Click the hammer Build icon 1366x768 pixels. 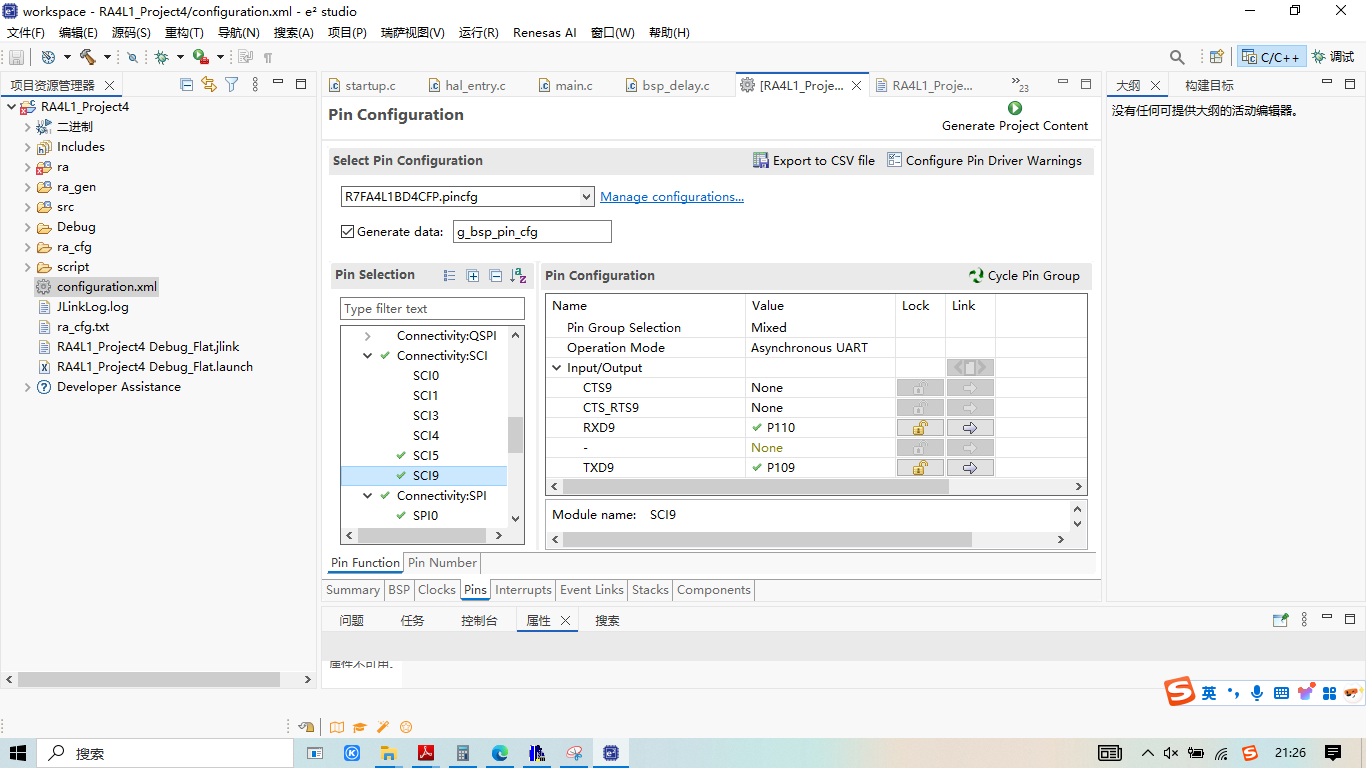88,57
